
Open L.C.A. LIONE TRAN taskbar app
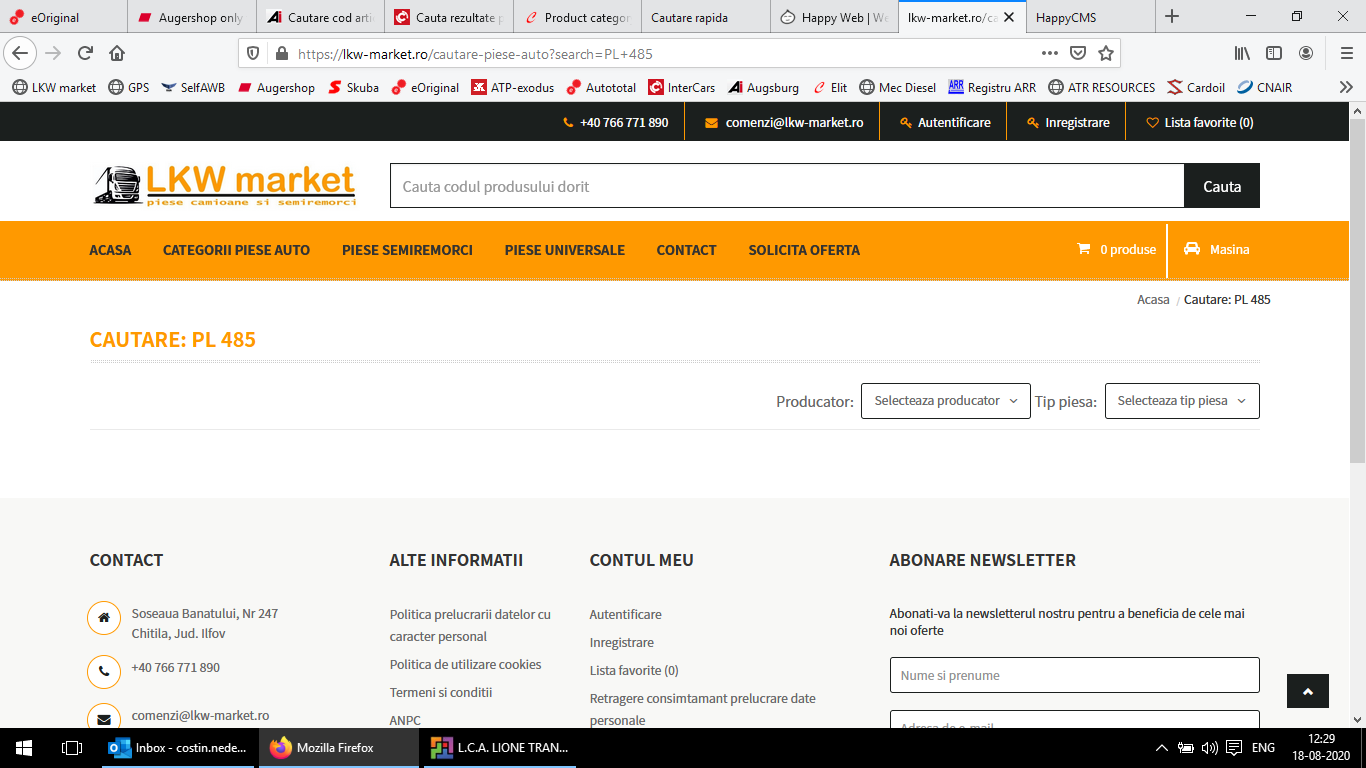(500, 748)
